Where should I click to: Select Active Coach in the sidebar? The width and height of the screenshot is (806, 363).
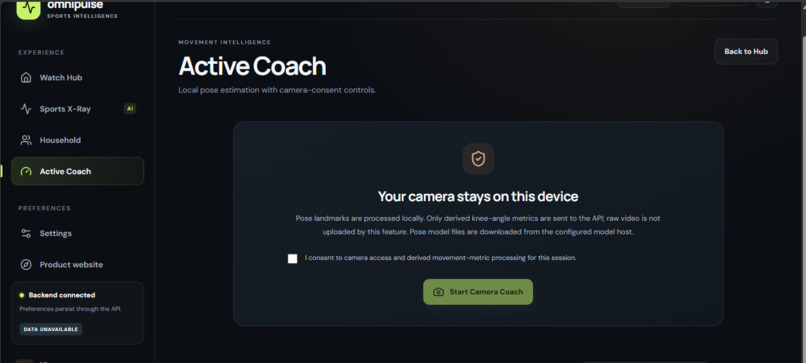click(x=77, y=171)
